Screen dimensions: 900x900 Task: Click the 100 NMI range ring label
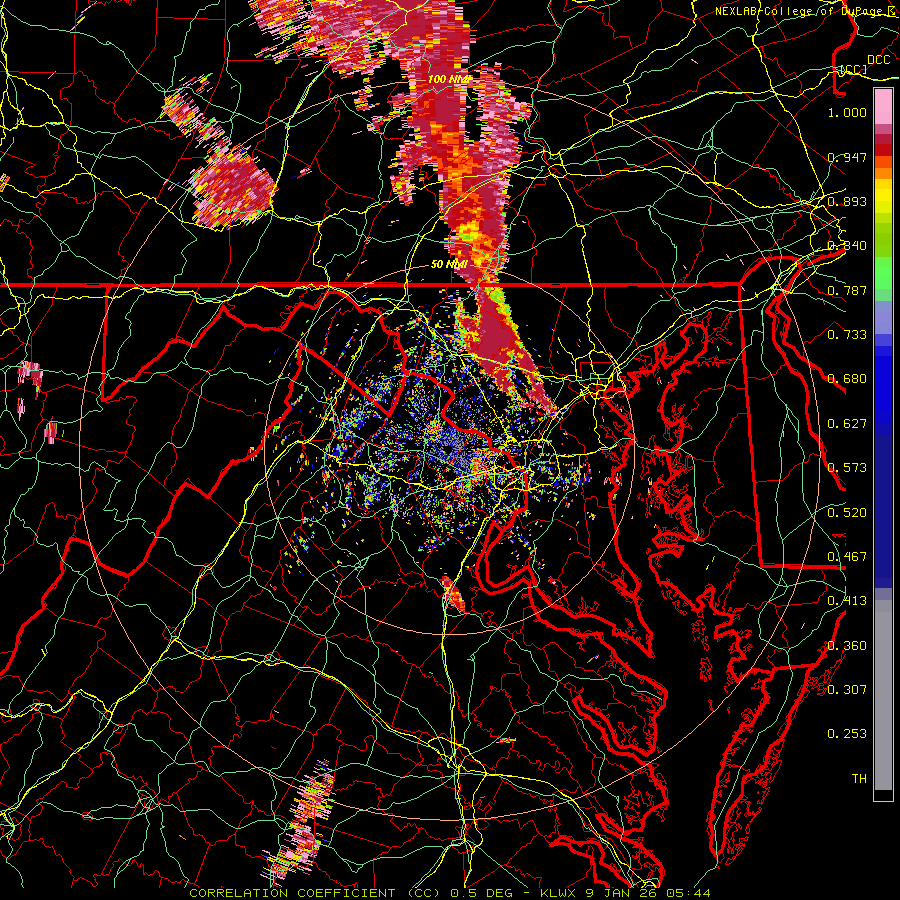451,79
